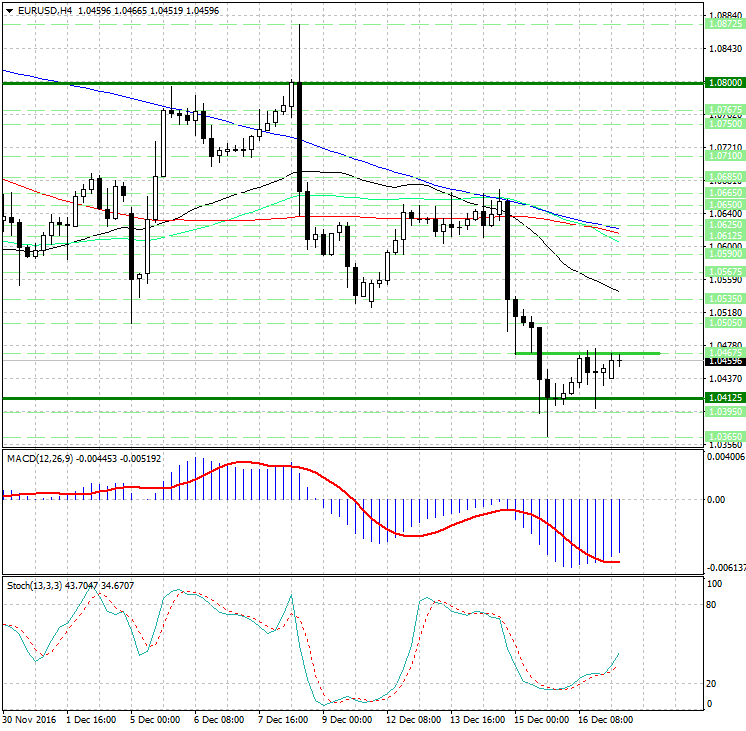Viewport: 746px width, 731px height.
Task: Click the 1.03650 level label
Action: (725, 436)
